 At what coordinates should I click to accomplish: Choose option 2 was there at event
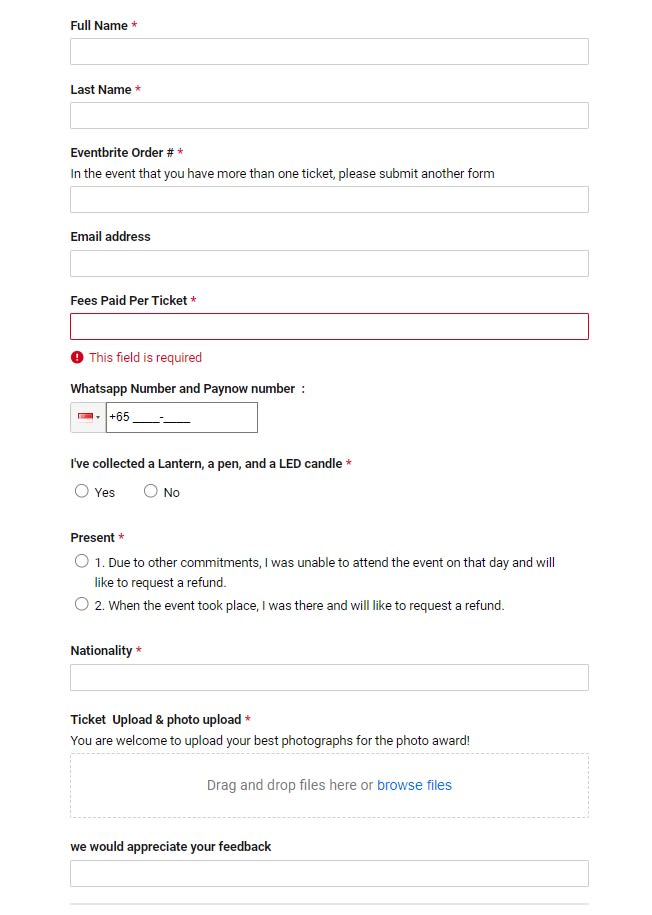pyautogui.click(x=82, y=604)
